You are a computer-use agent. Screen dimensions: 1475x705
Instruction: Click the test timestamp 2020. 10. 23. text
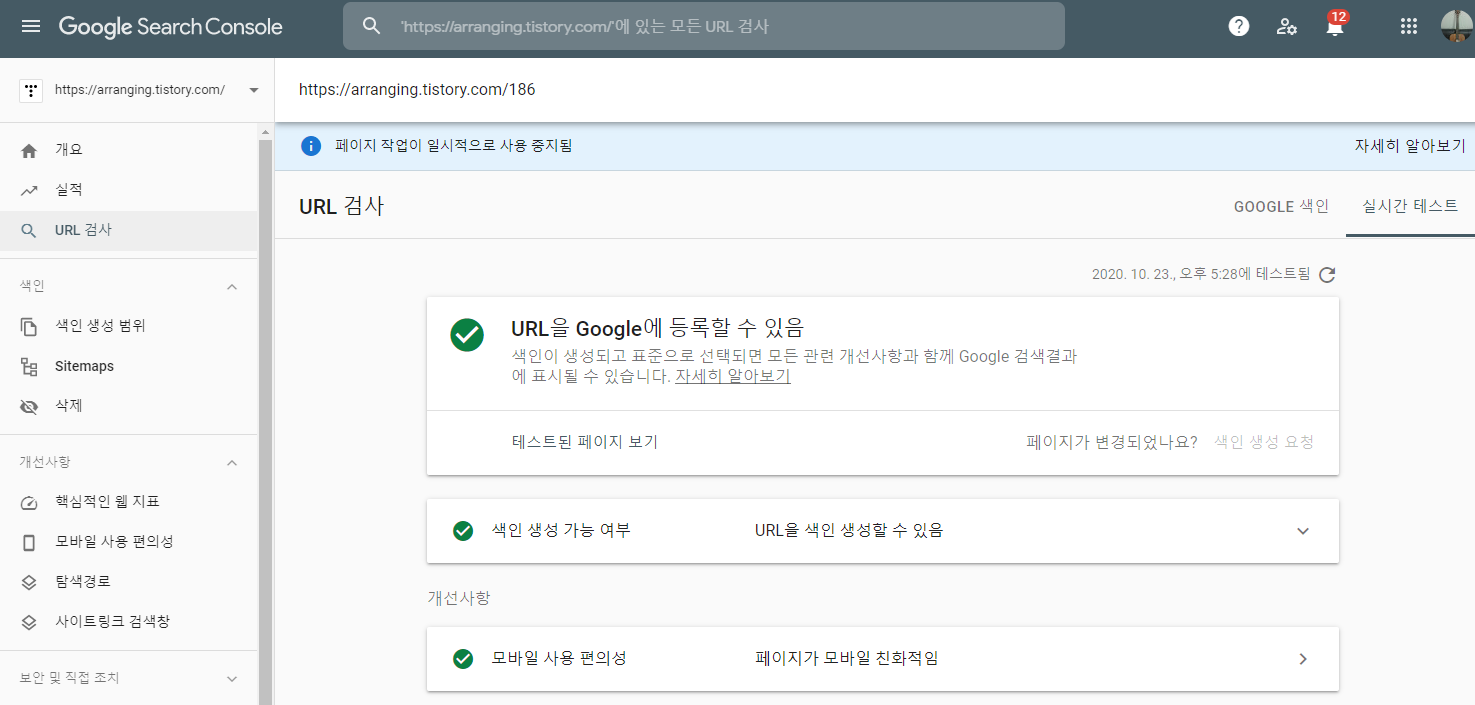point(1201,274)
